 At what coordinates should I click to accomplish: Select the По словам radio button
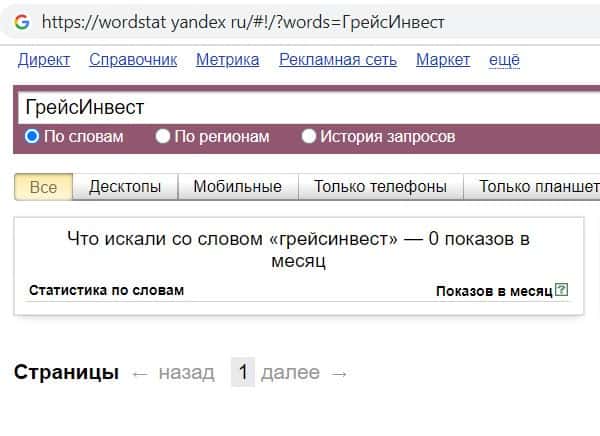point(32,136)
